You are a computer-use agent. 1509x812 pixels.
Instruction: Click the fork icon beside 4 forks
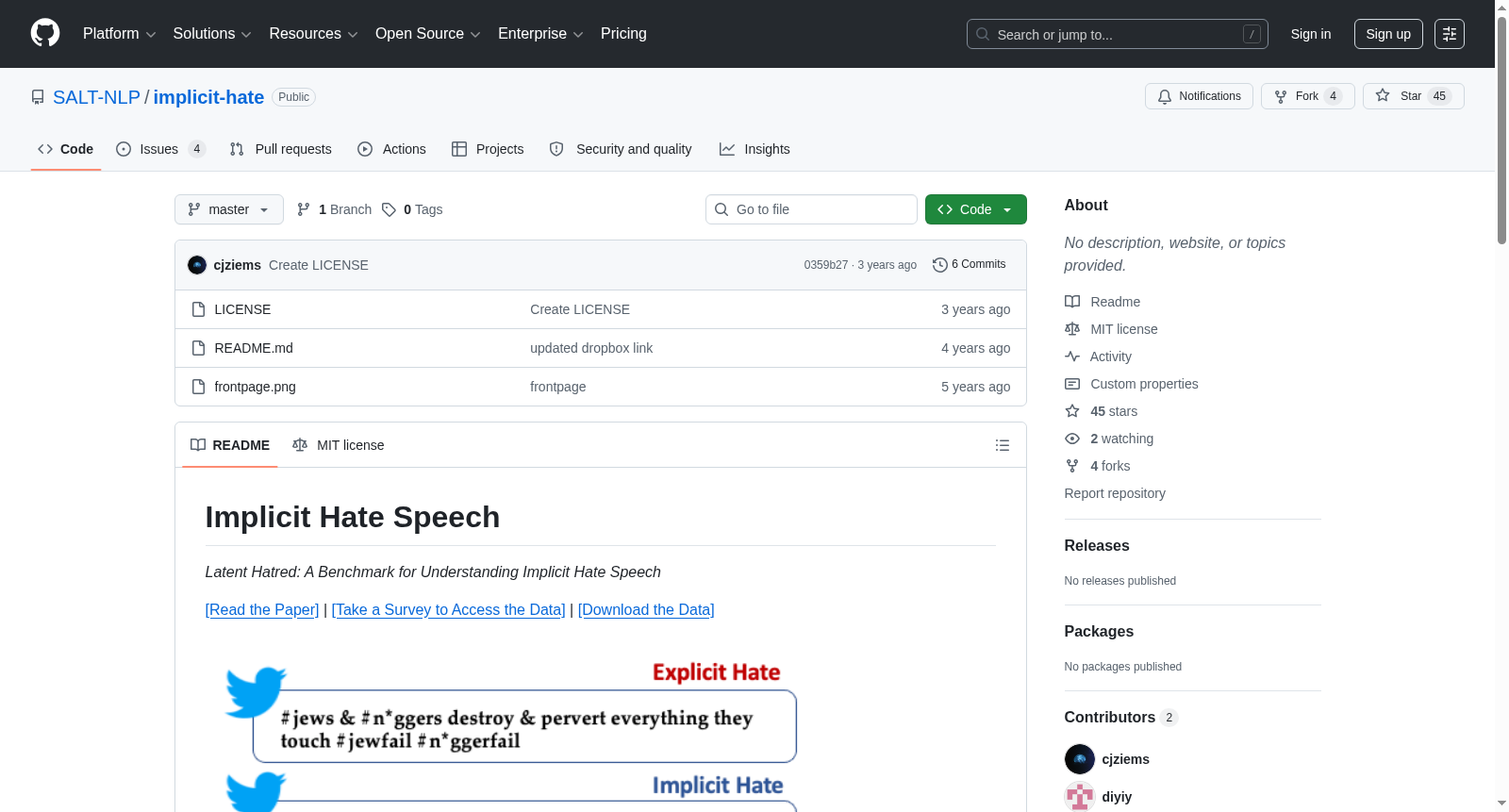pyautogui.click(x=1072, y=466)
